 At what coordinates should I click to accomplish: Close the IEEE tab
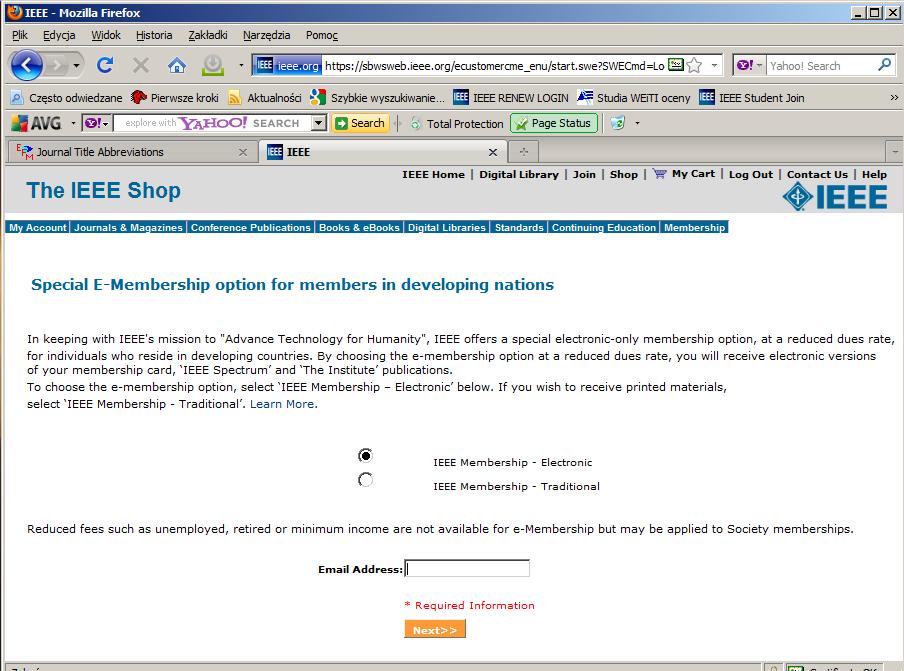click(492, 152)
